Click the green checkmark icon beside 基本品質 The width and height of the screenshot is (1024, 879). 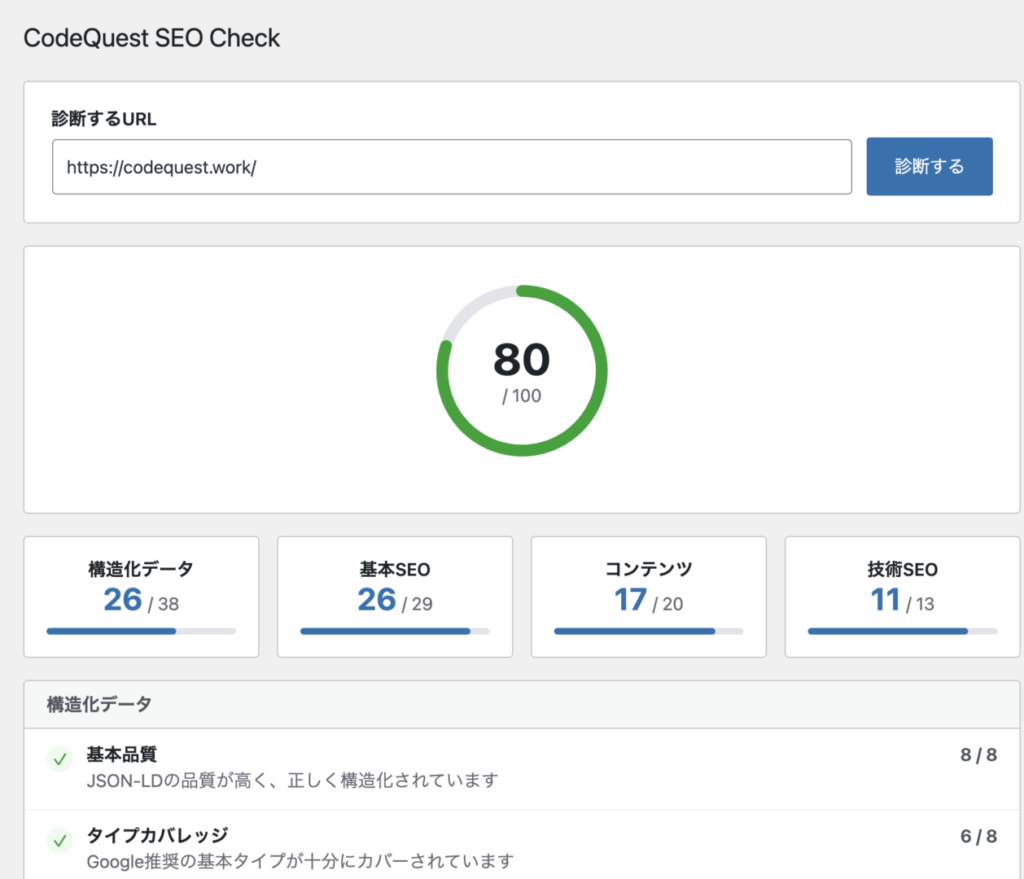tap(60, 760)
